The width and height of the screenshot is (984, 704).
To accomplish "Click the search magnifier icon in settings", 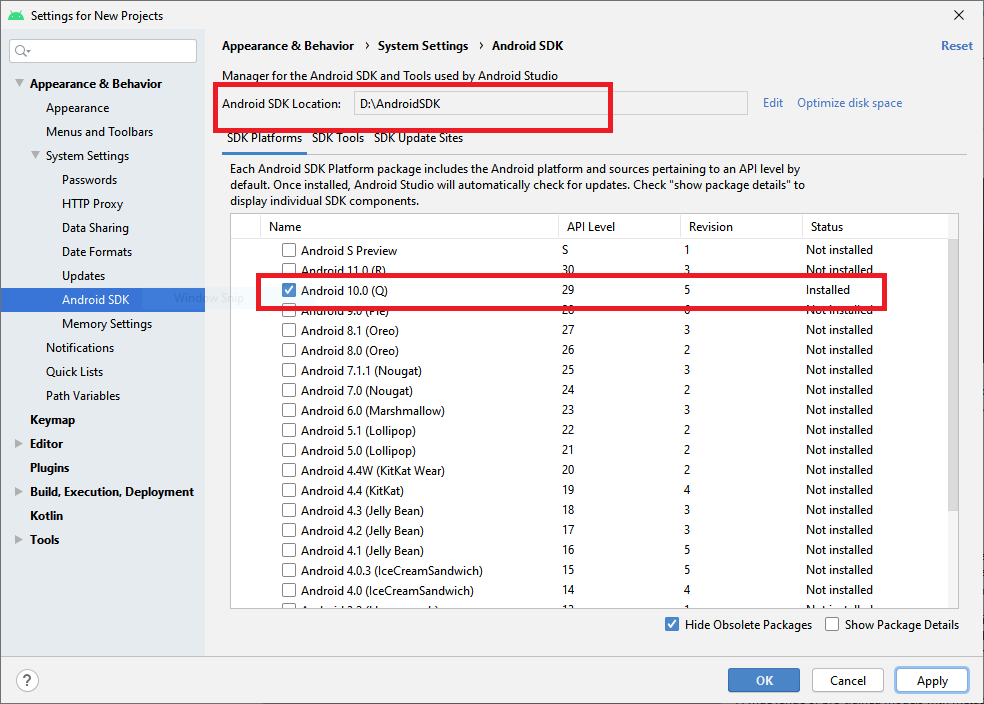I will pos(22,51).
